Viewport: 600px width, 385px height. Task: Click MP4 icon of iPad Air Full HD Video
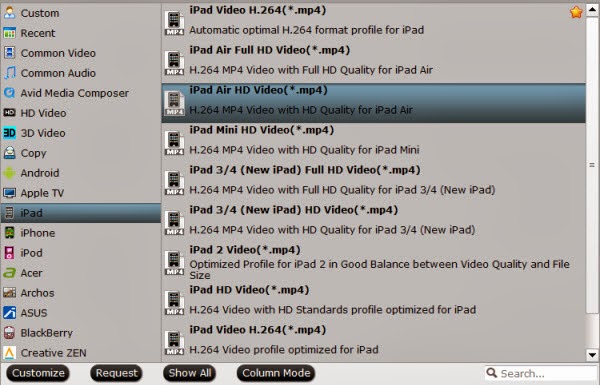click(x=174, y=63)
